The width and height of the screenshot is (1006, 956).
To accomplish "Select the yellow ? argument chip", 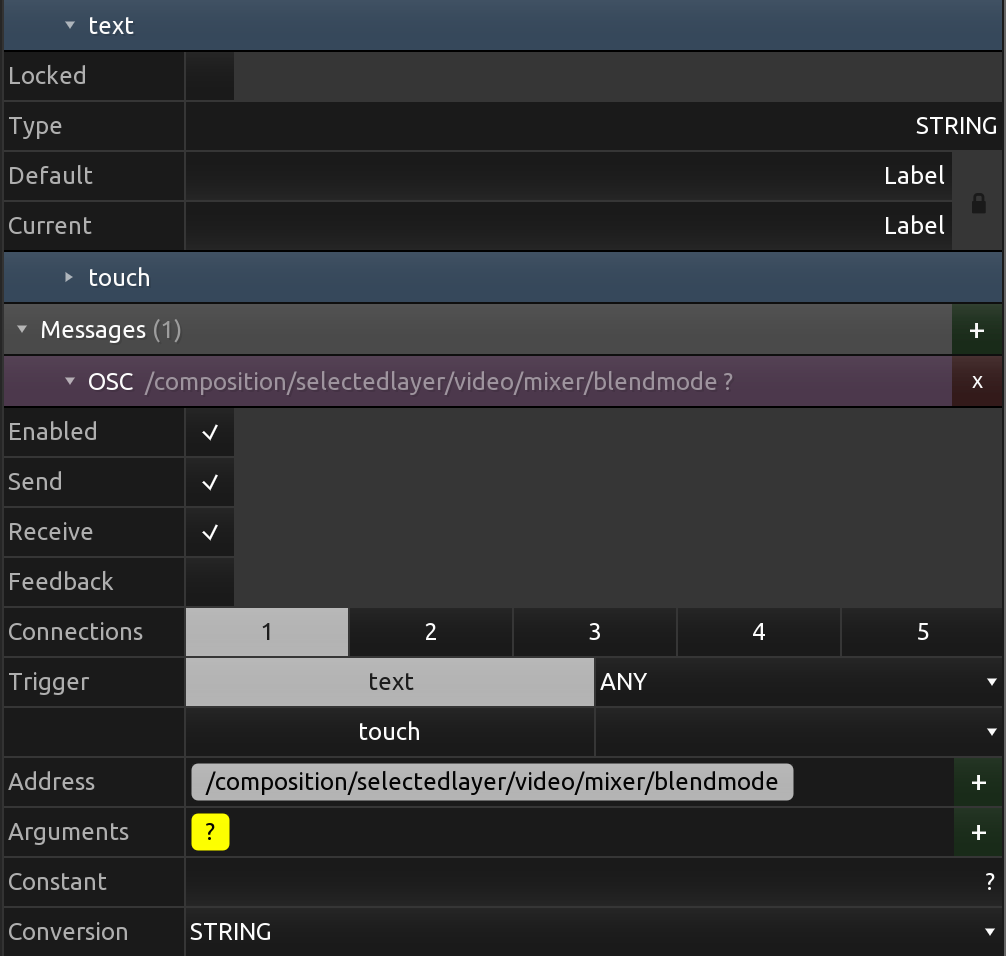I will click(x=210, y=832).
